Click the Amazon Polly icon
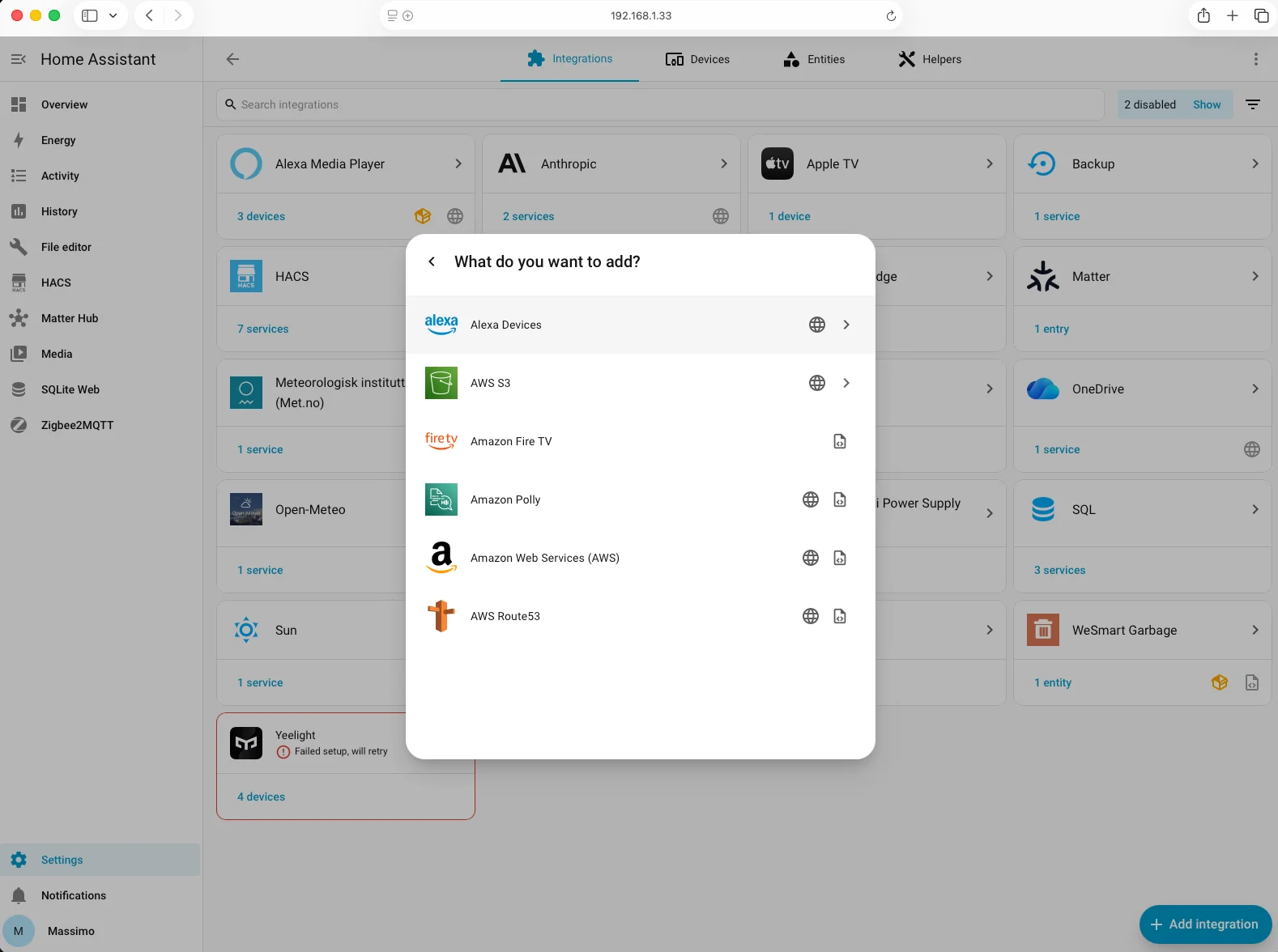Image resolution: width=1278 pixels, height=952 pixels. coord(441,499)
